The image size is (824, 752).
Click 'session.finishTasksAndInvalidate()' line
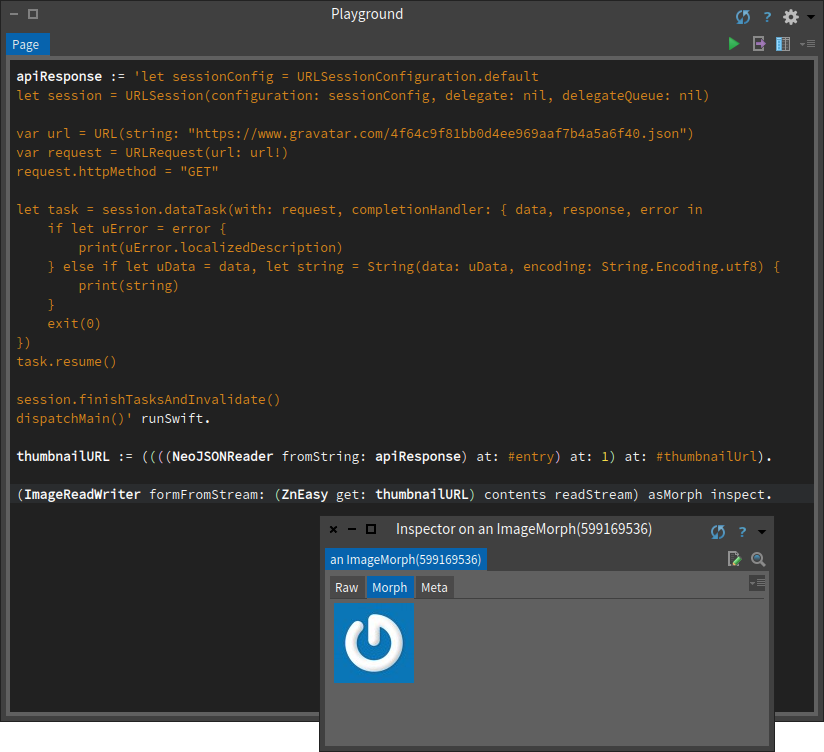click(148, 399)
